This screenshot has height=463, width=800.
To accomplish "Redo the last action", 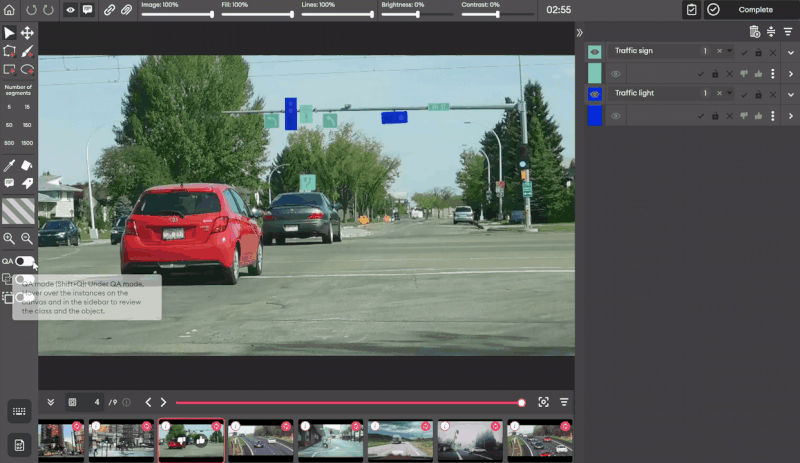I will pos(48,10).
